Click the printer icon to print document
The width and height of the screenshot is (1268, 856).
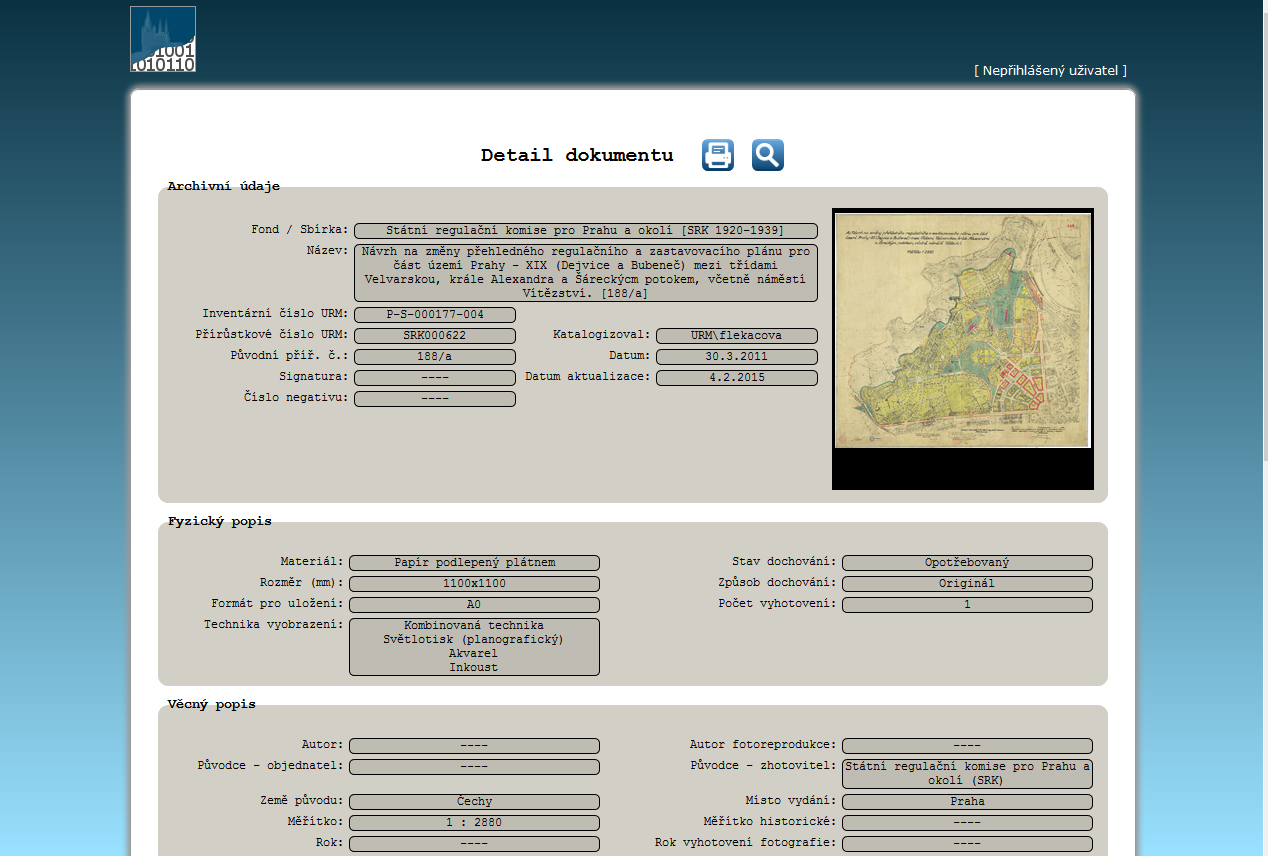point(717,155)
